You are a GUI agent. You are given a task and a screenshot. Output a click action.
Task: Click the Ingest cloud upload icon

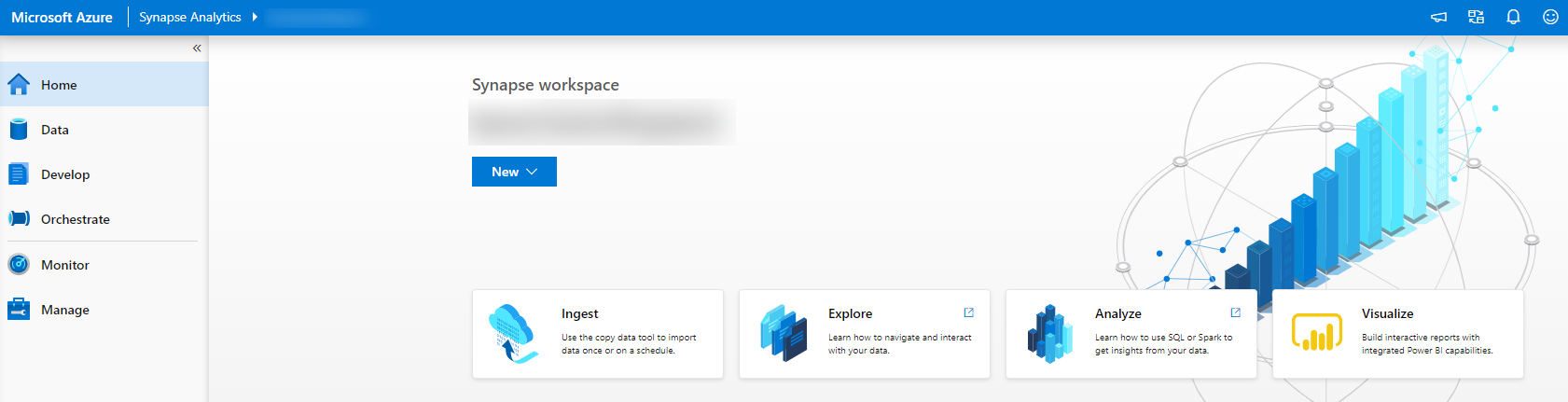(512, 333)
